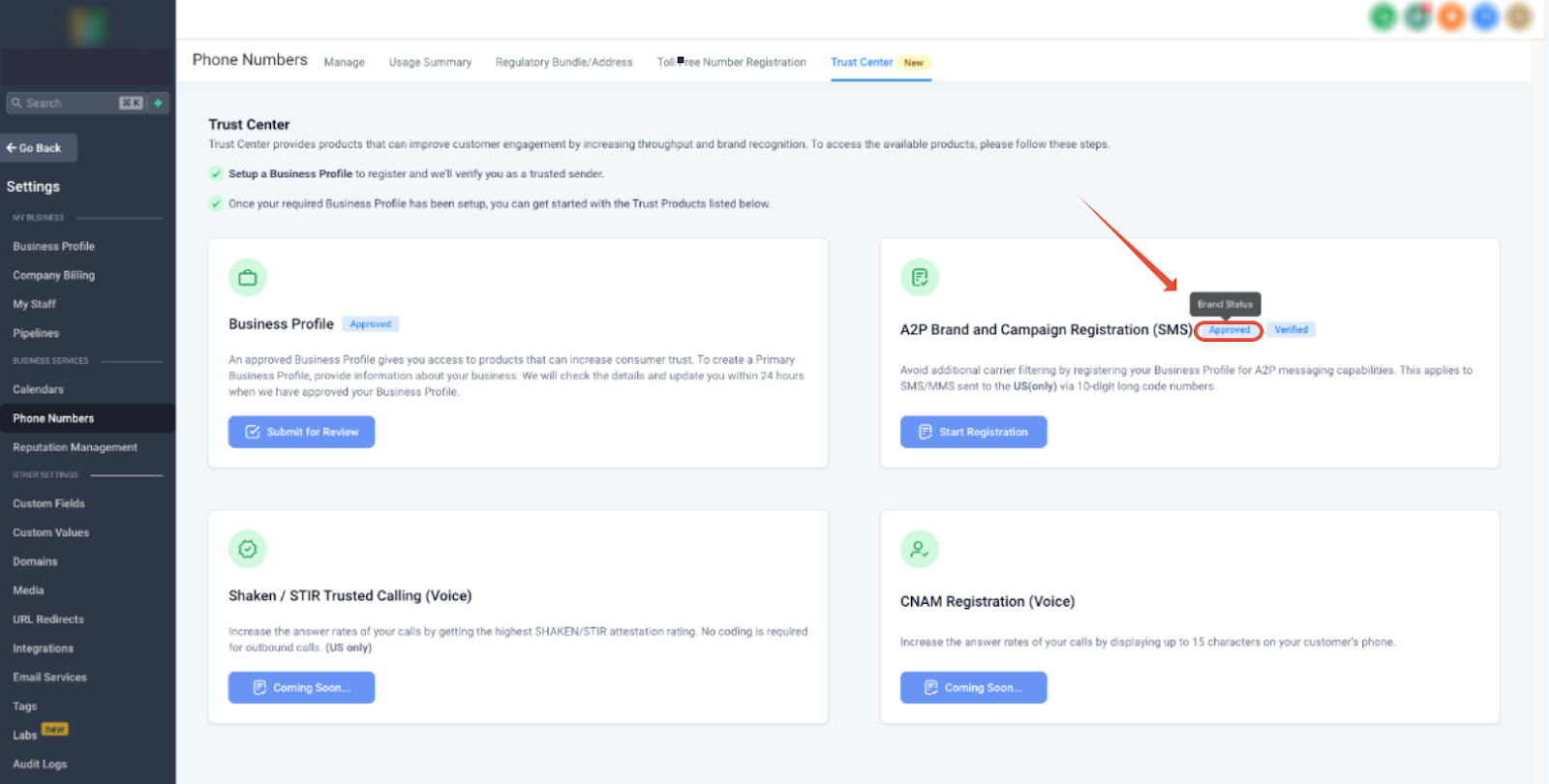Select the Regulatory Bundle/Address tab

point(563,62)
